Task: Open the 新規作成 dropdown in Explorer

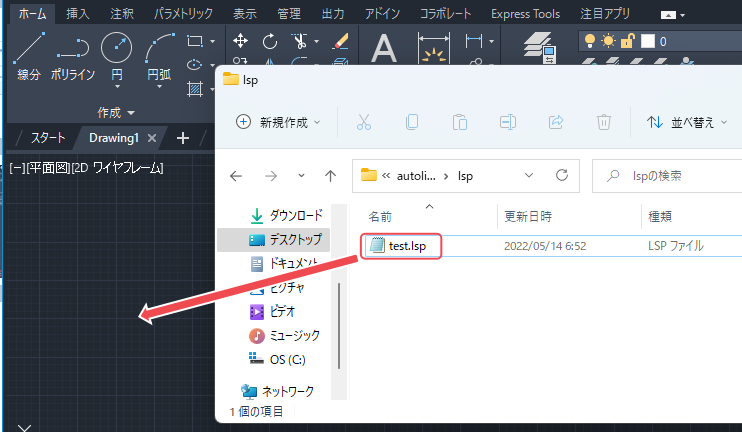Action: click(x=278, y=122)
